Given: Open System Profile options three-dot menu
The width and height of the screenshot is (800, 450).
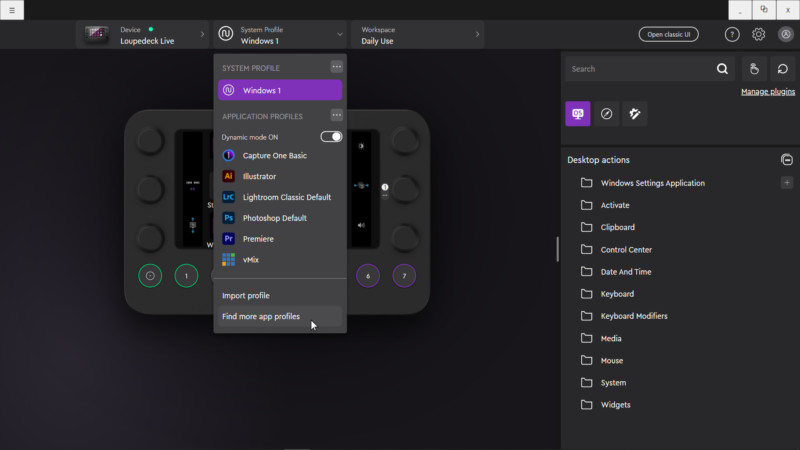Looking at the screenshot, I should tap(336, 67).
